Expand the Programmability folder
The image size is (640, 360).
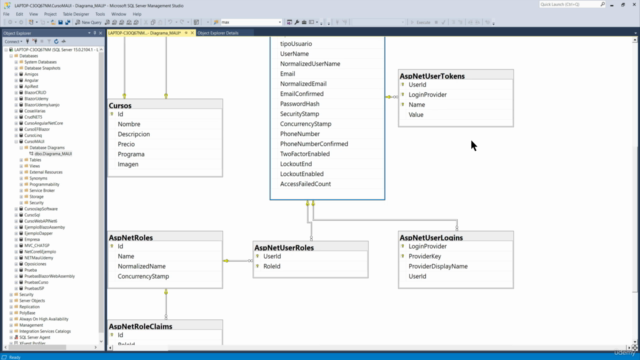(x=21, y=184)
